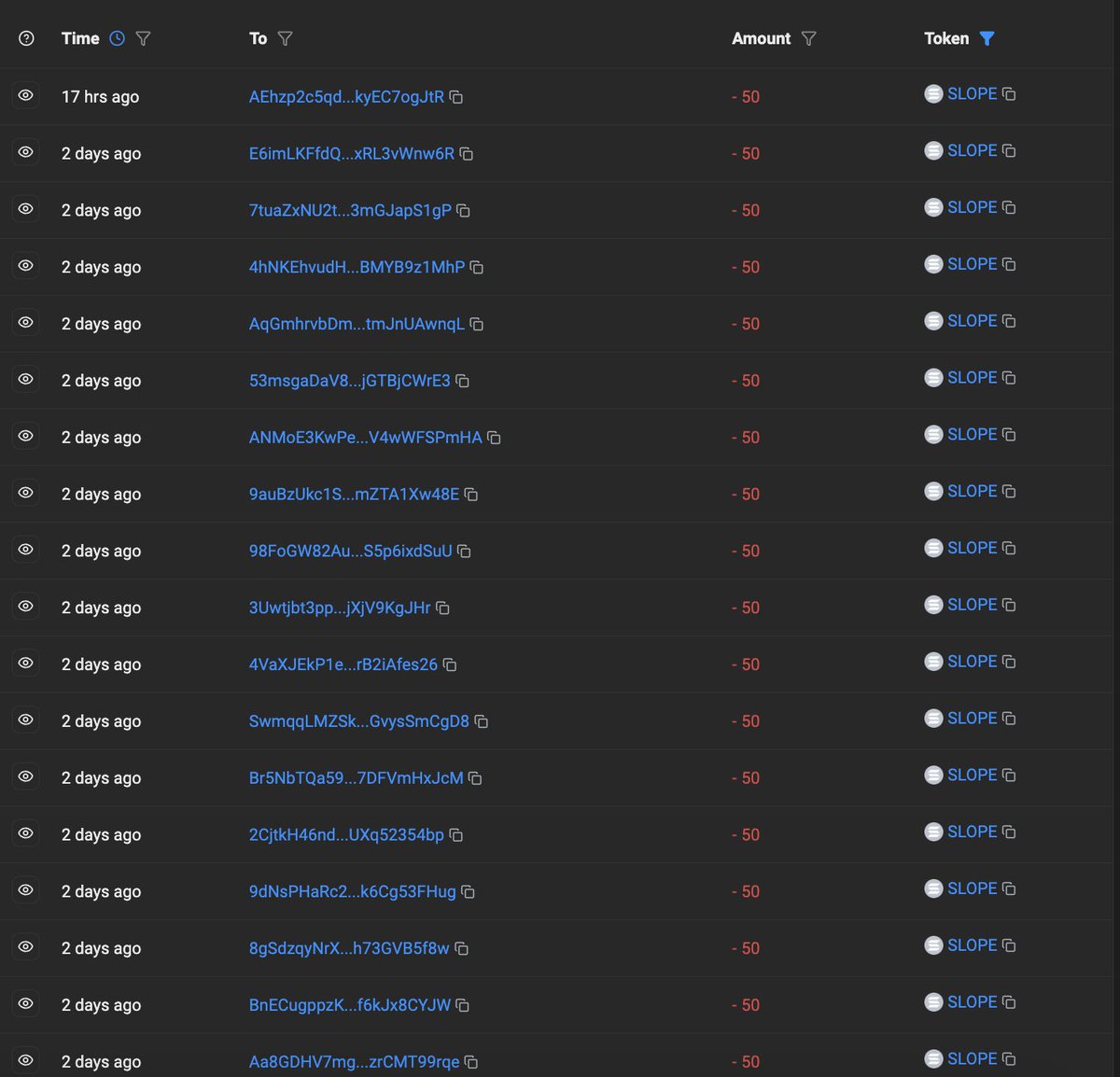
Task: Open address link Aa8GDHV7mg...zrCMT99rqe
Action: click(355, 1063)
